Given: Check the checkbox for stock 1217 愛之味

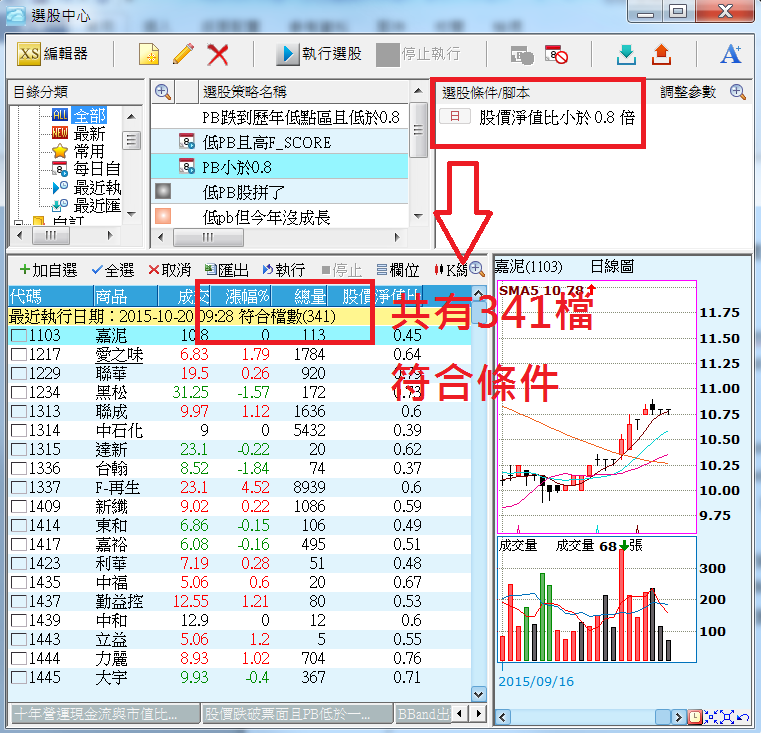Looking at the screenshot, I should 20,354.
